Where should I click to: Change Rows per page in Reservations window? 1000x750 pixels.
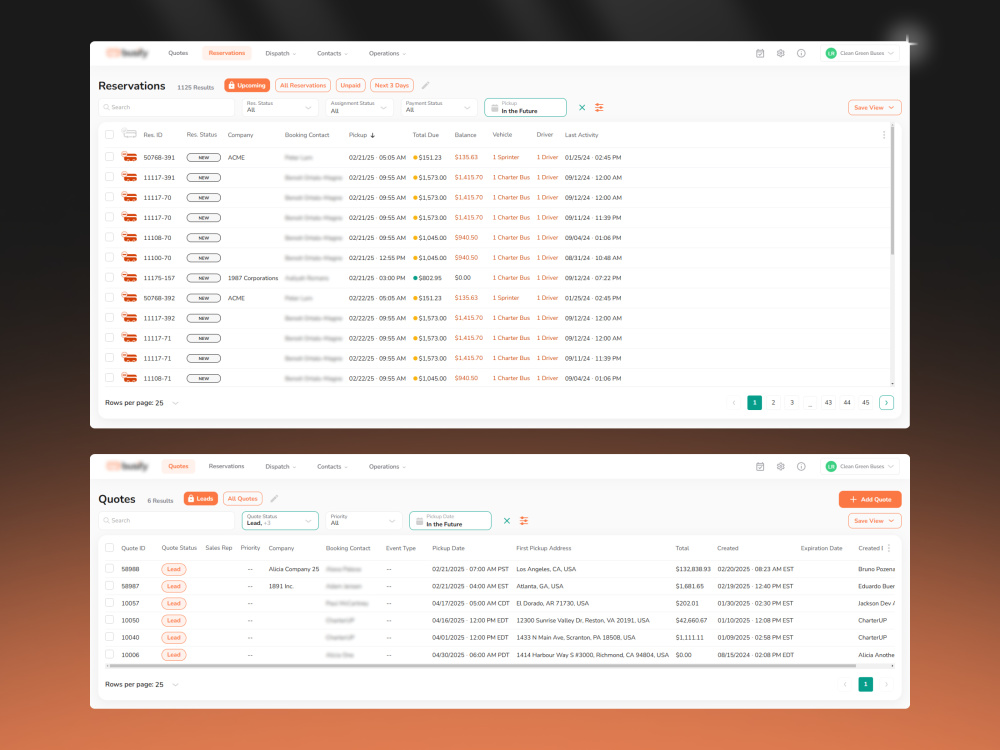[x=142, y=403]
